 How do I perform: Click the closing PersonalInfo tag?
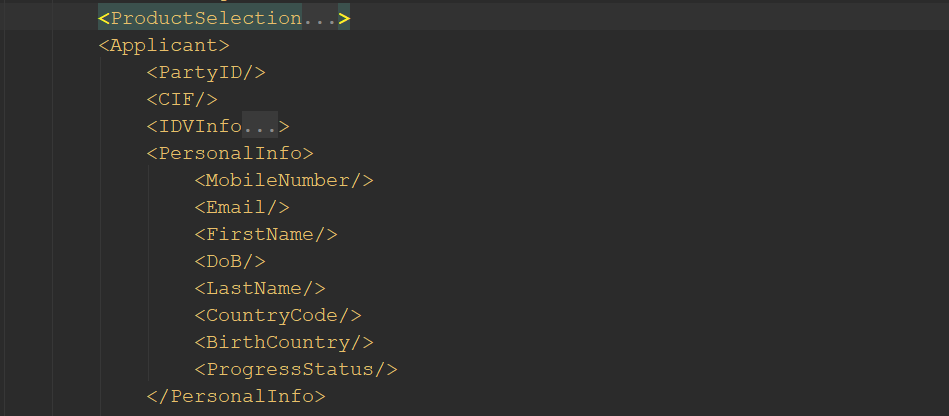(x=236, y=396)
